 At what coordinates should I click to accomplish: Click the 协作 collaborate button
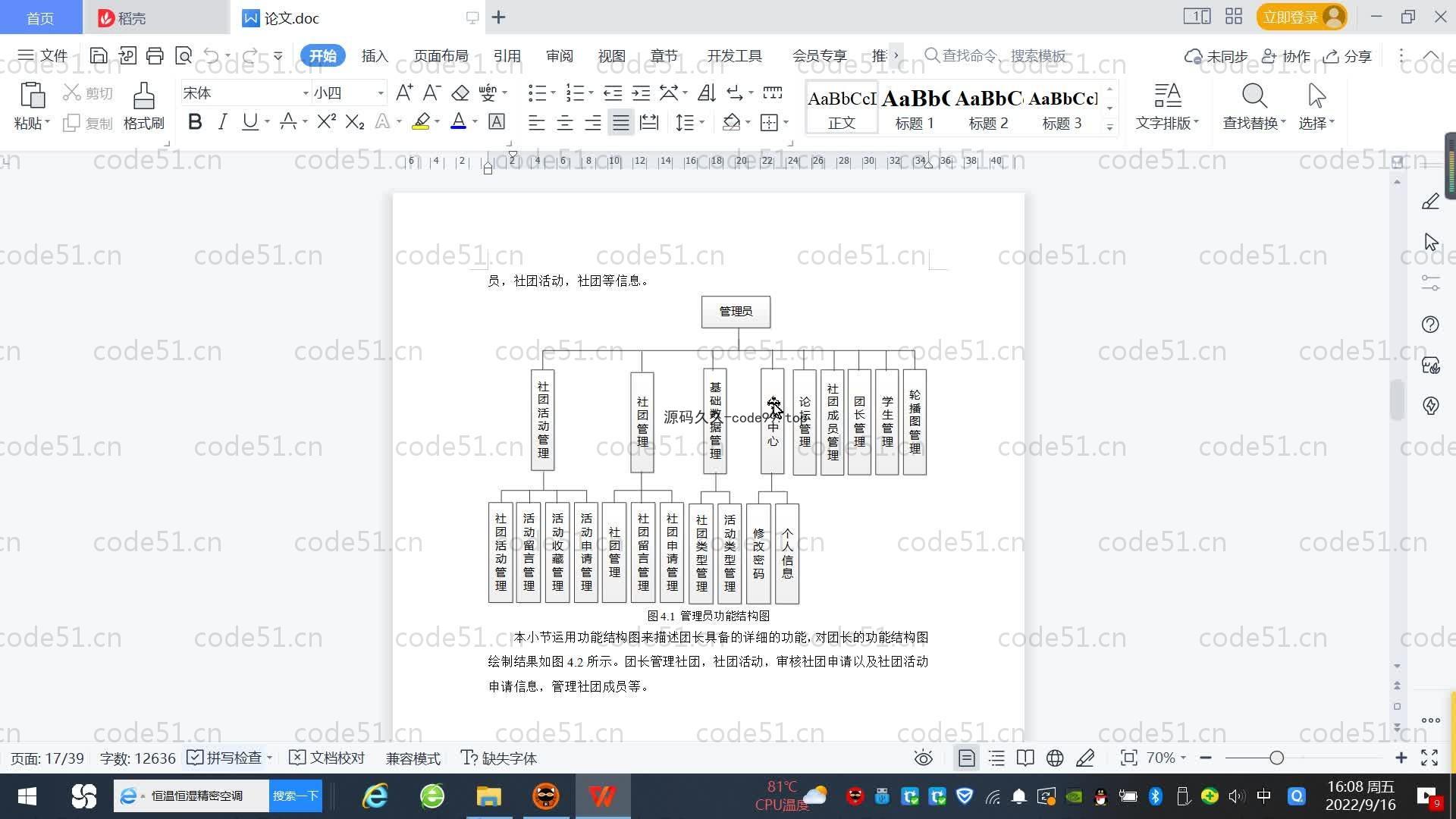click(x=1286, y=56)
